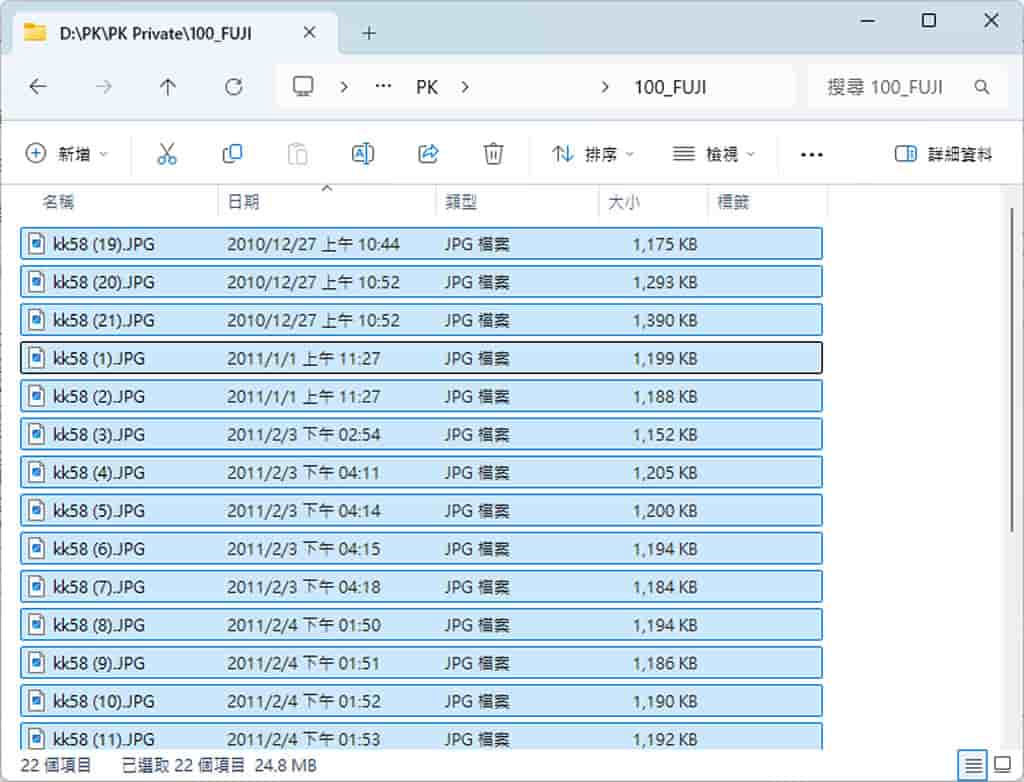Viewport: 1024px width, 782px height.
Task: Open the 排序 (Sort) dropdown
Action: click(x=593, y=154)
